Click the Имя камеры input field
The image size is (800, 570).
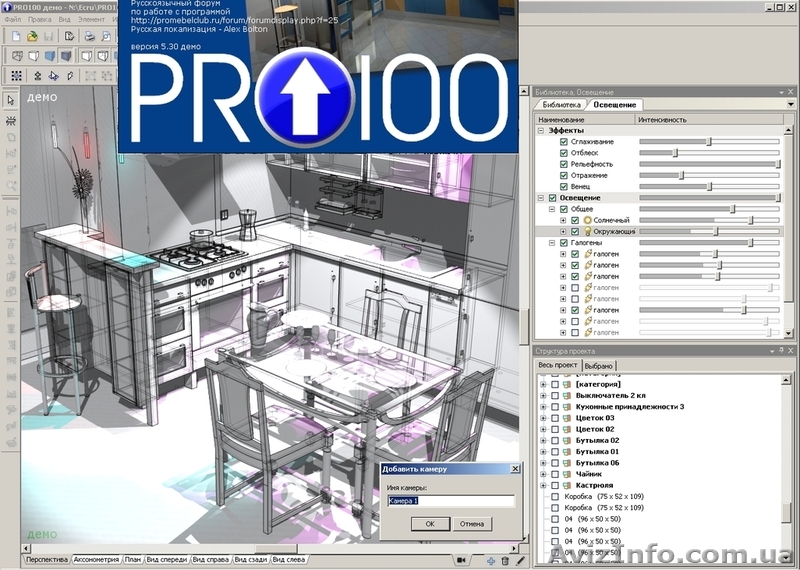(451, 501)
